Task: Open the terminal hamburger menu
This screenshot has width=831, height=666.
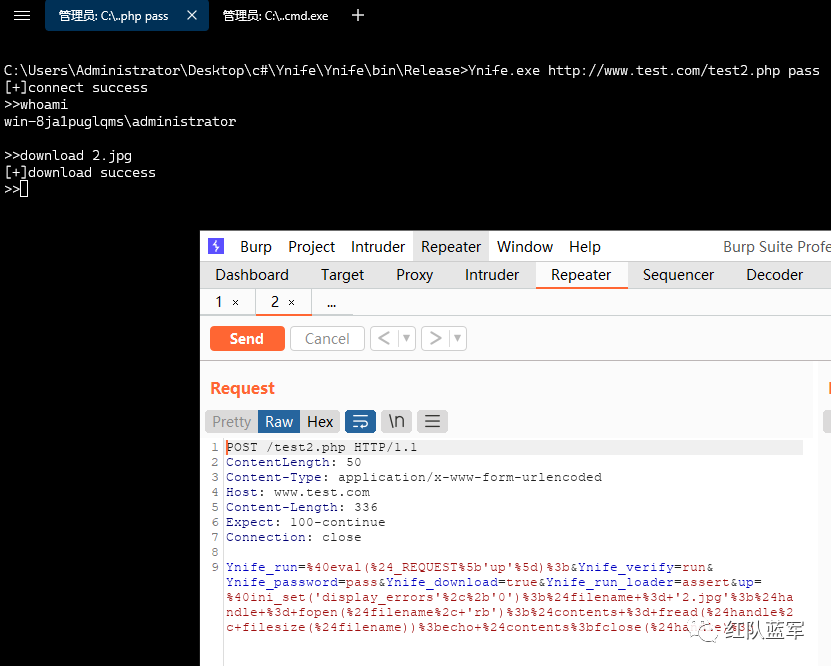Action: click(x=22, y=15)
